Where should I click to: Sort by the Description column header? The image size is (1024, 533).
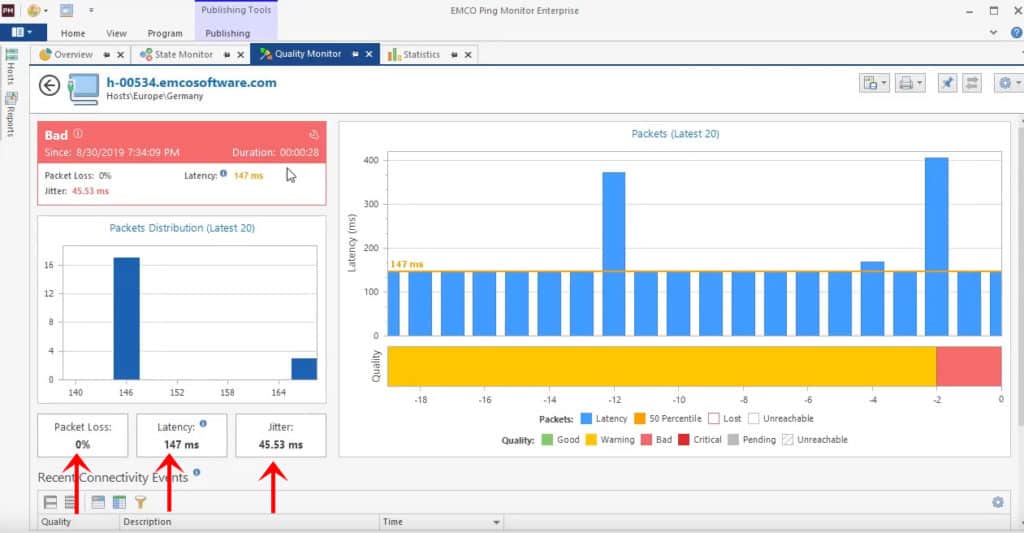pyautogui.click(x=249, y=522)
